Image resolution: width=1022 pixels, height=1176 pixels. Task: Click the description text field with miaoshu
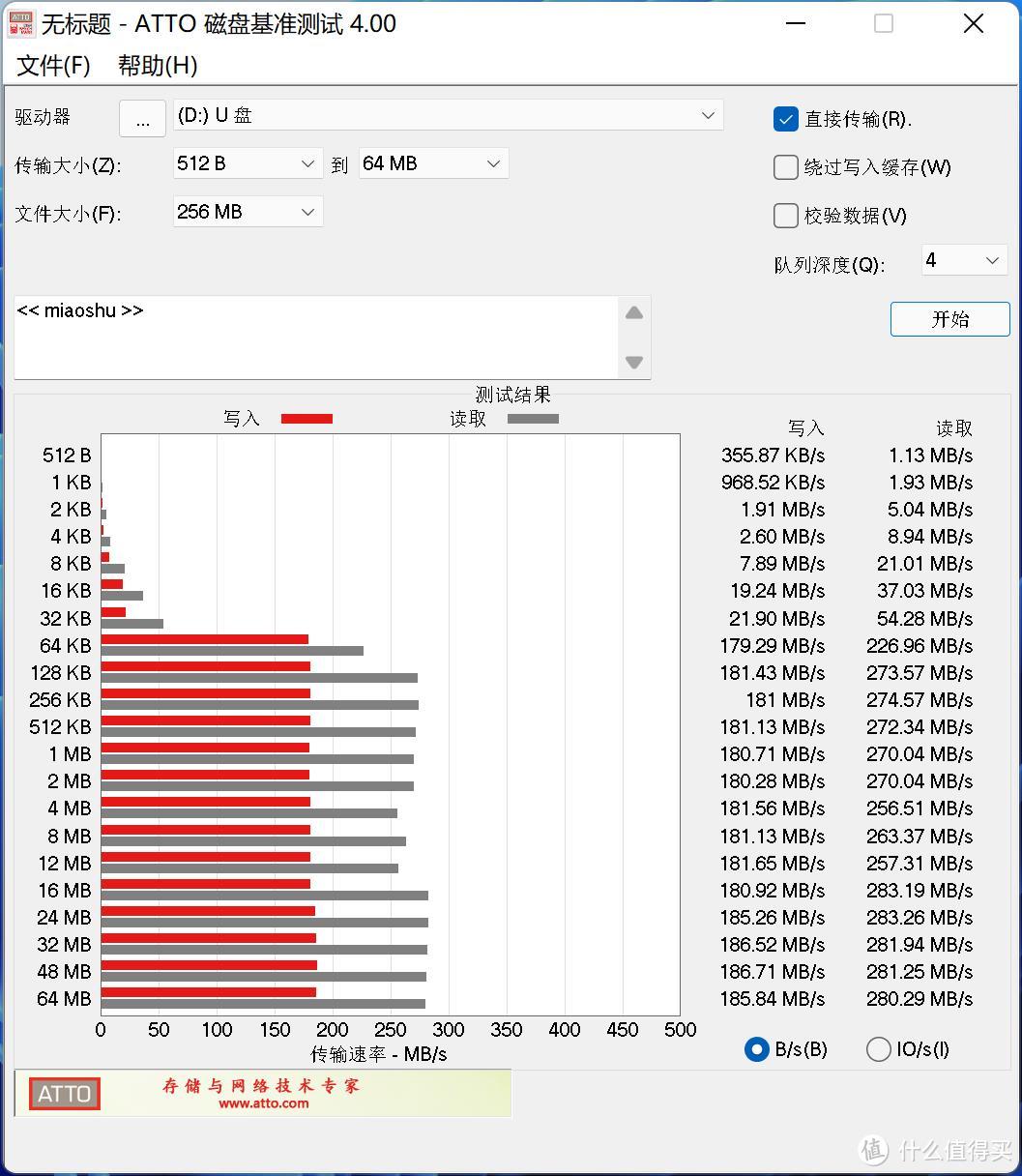[x=316, y=338]
